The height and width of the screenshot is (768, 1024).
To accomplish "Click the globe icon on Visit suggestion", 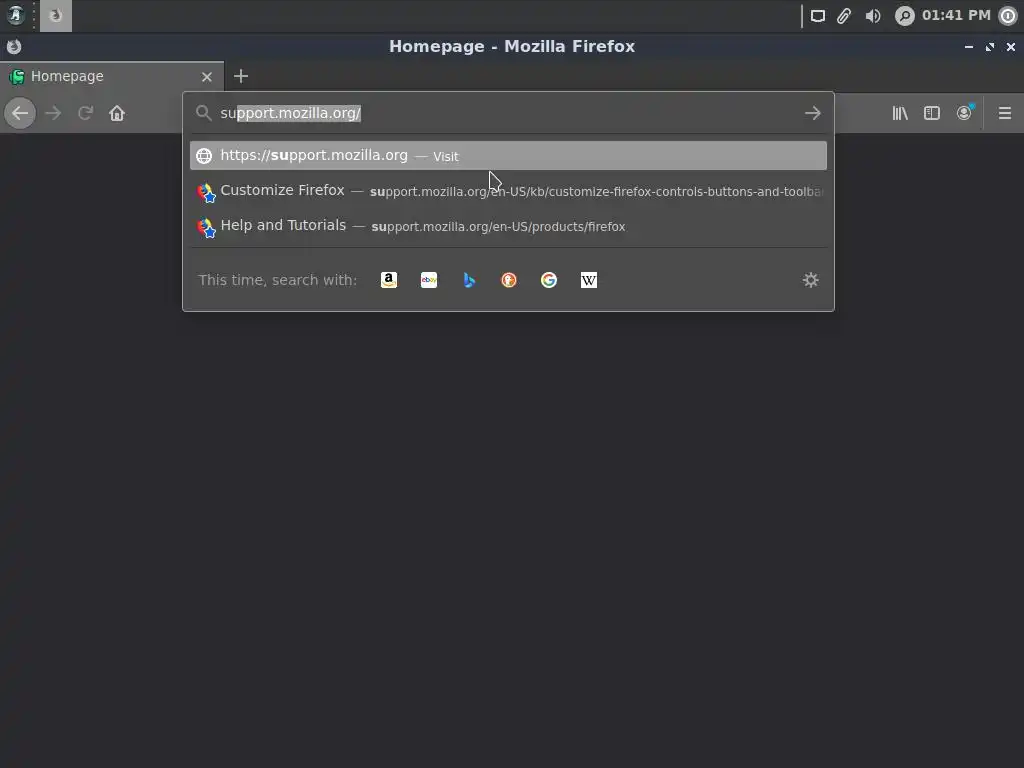I will [204, 155].
